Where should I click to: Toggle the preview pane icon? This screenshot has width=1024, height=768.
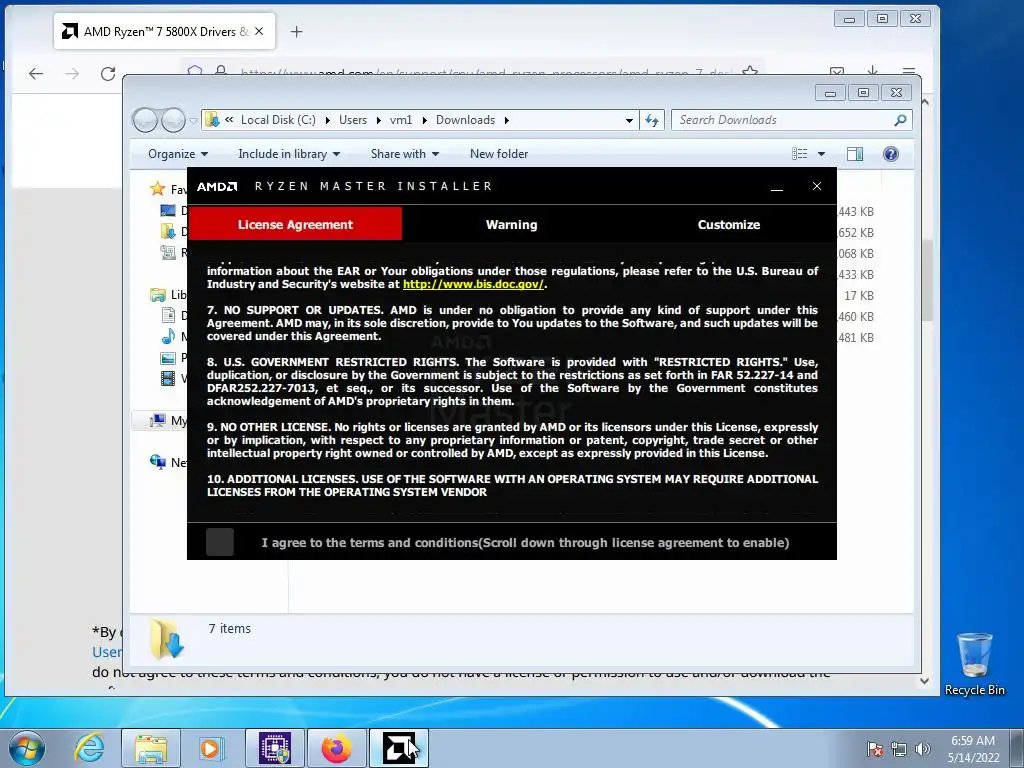pyautogui.click(x=854, y=154)
